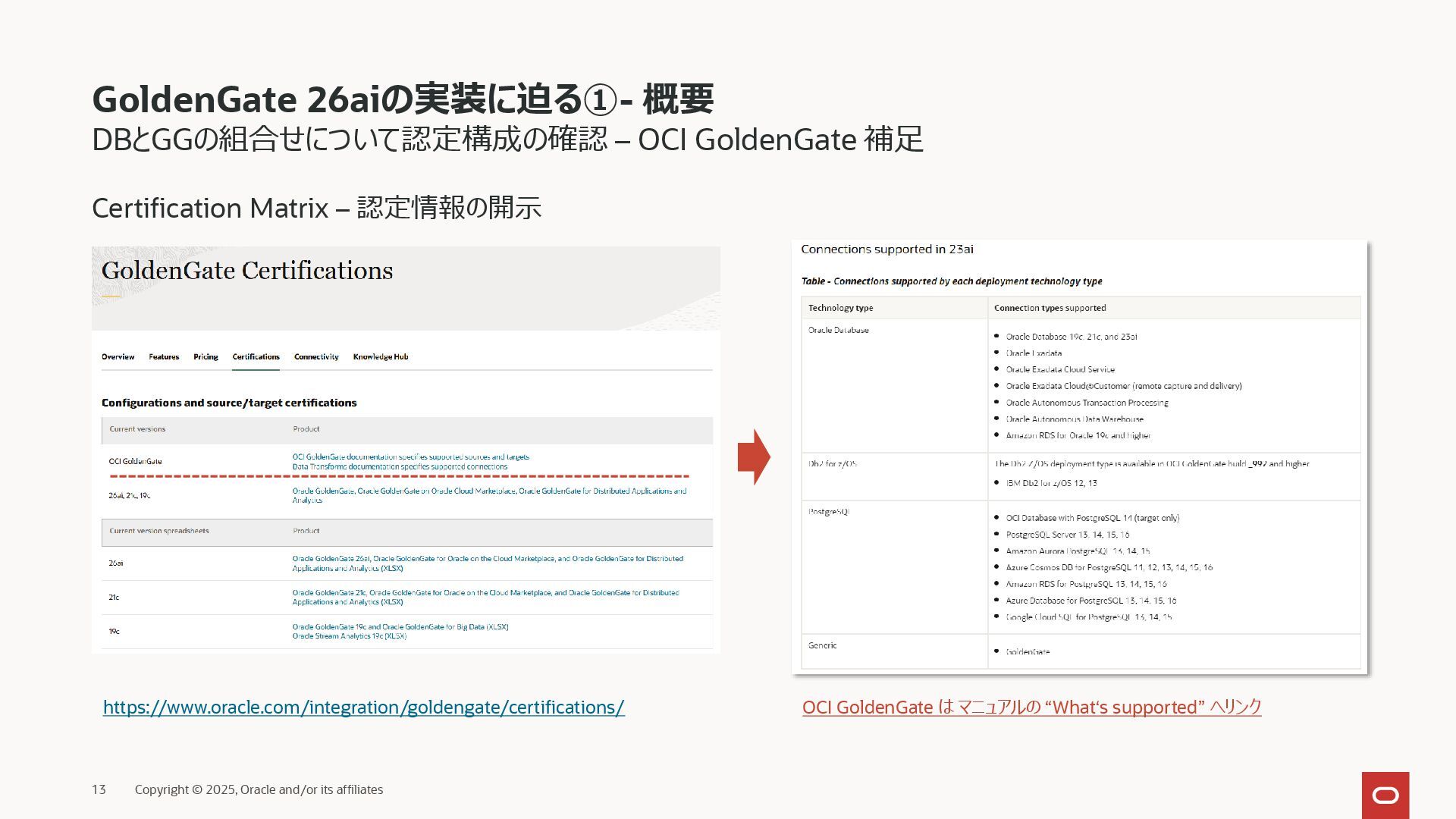Click the red Oracle logo icon
The height and width of the screenshot is (819, 1456).
1385,795
